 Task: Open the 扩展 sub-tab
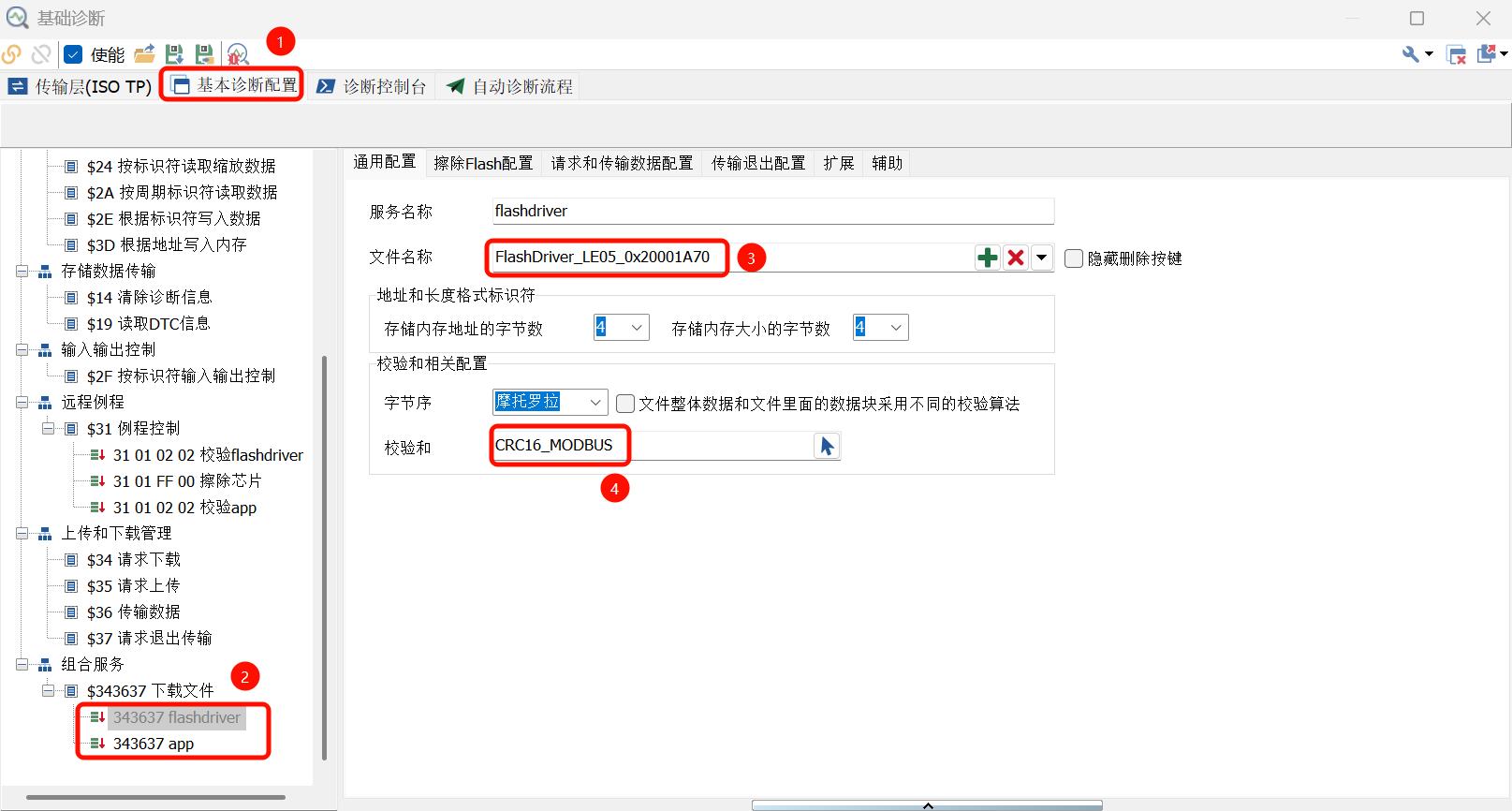pyautogui.click(x=839, y=163)
